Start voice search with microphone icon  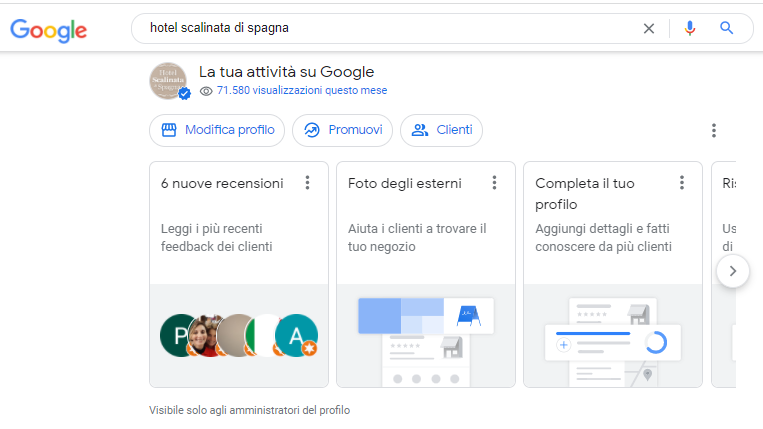(x=689, y=29)
